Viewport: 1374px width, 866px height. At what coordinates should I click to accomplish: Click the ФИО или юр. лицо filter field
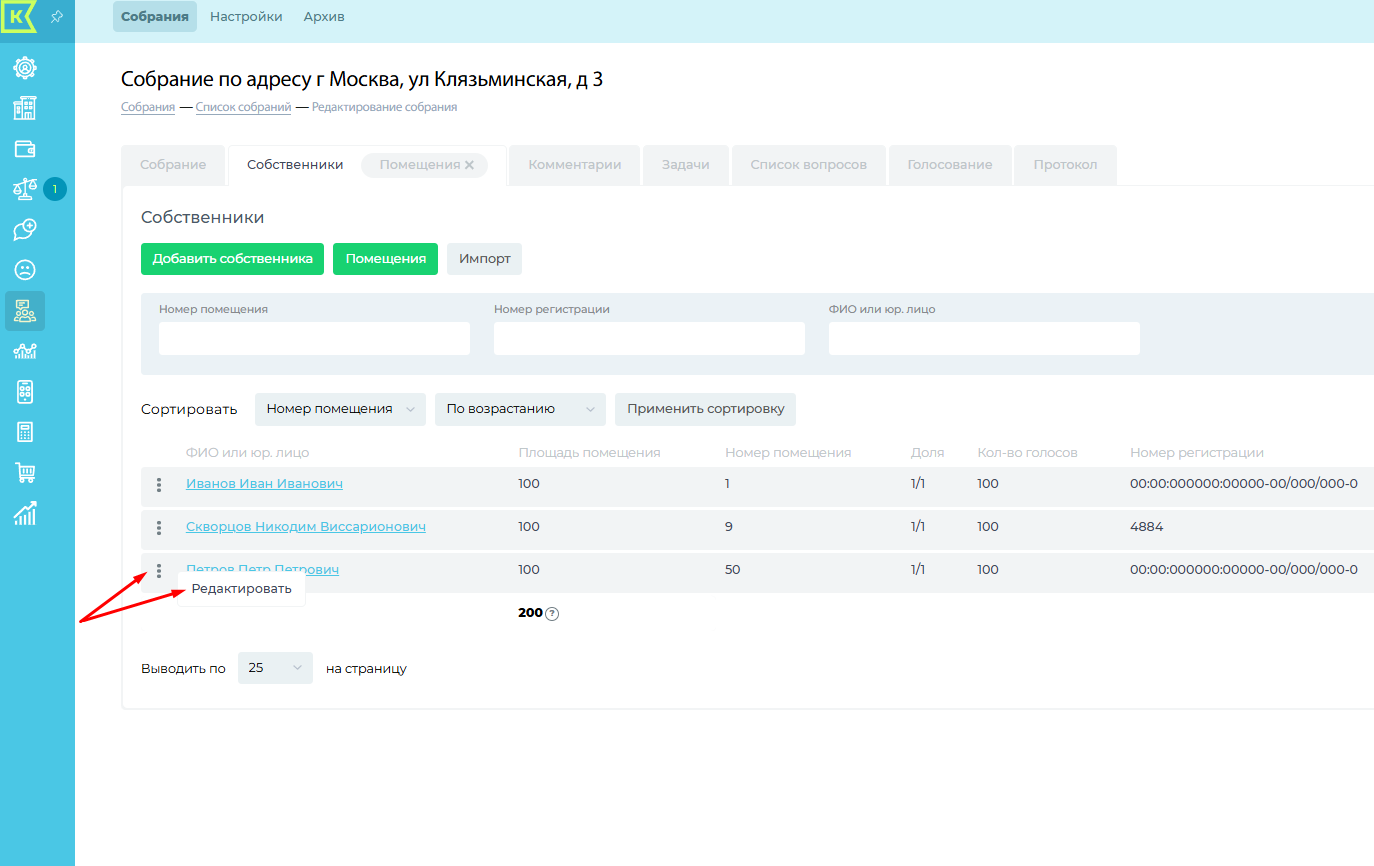[983, 339]
